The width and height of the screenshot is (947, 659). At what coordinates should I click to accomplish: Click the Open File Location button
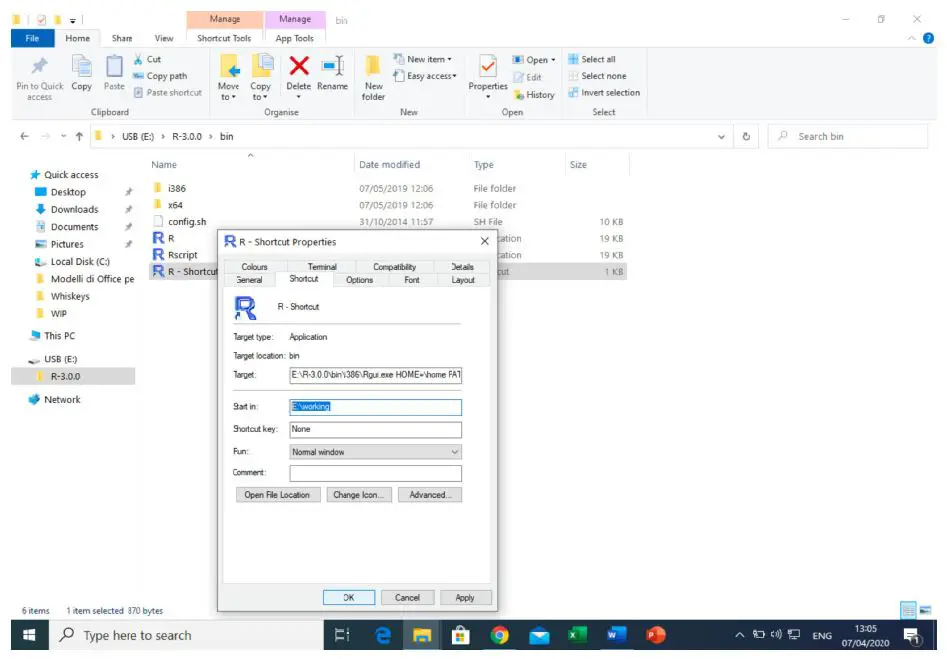(277, 494)
